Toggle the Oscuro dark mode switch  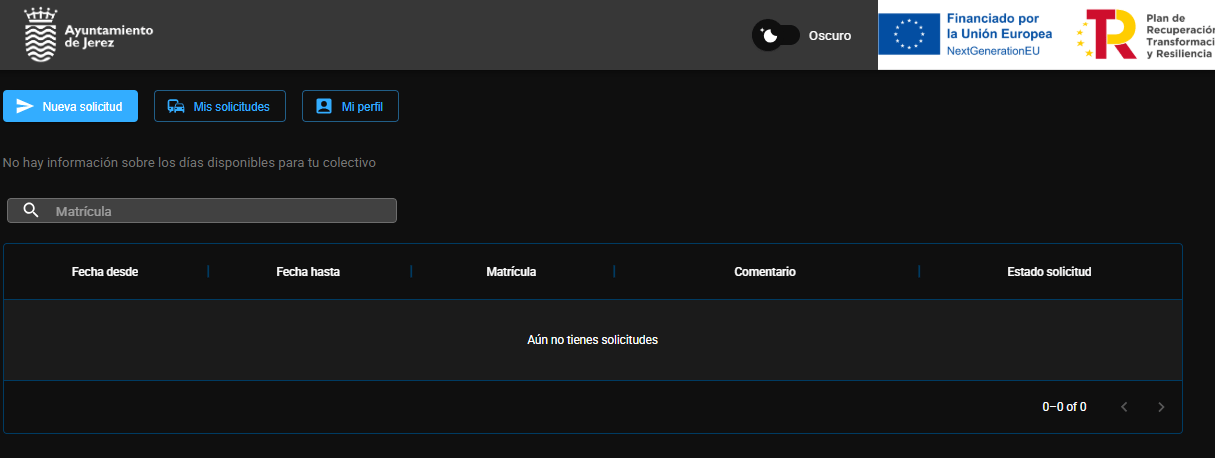776,35
